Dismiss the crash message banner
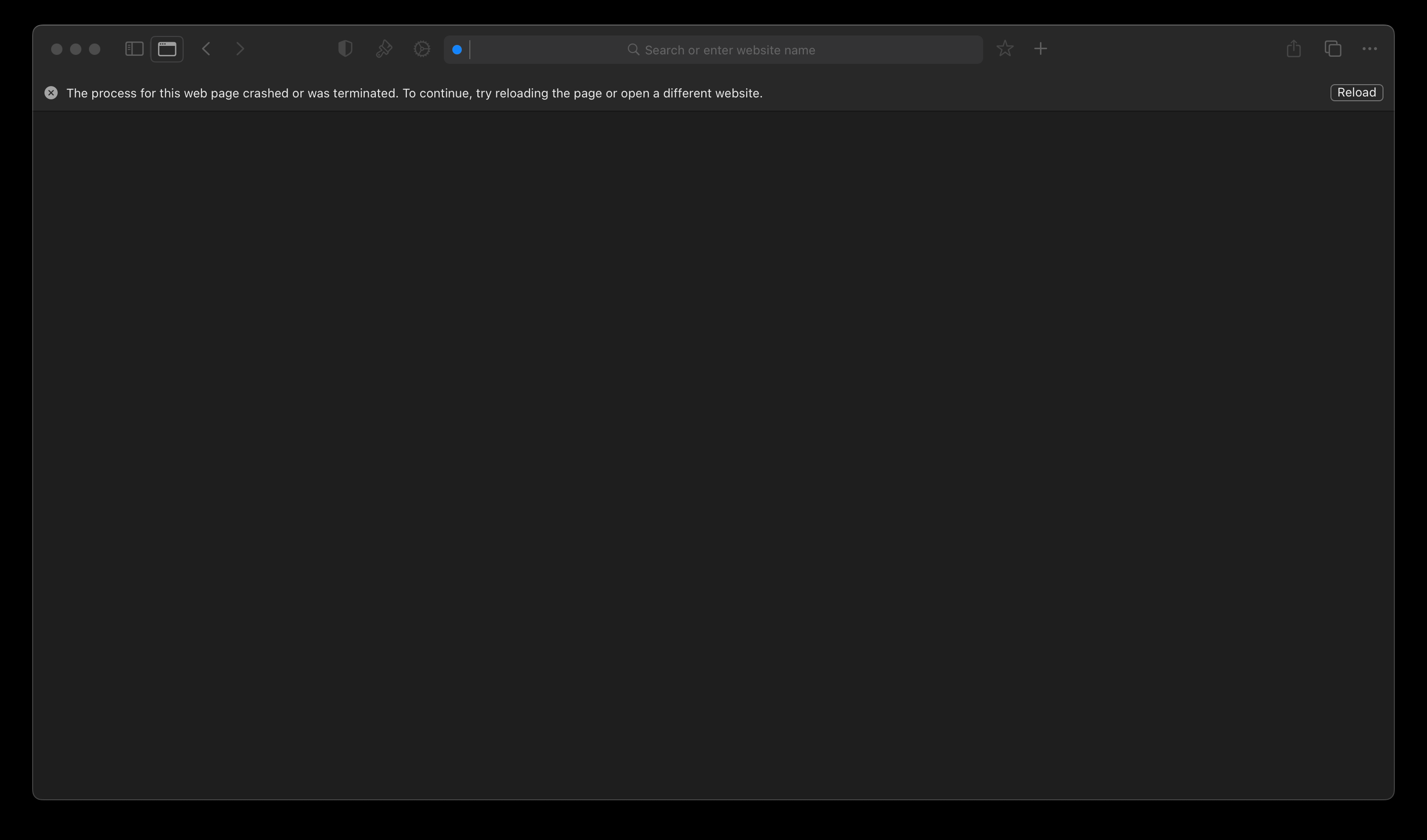The image size is (1427, 840). [x=51, y=93]
